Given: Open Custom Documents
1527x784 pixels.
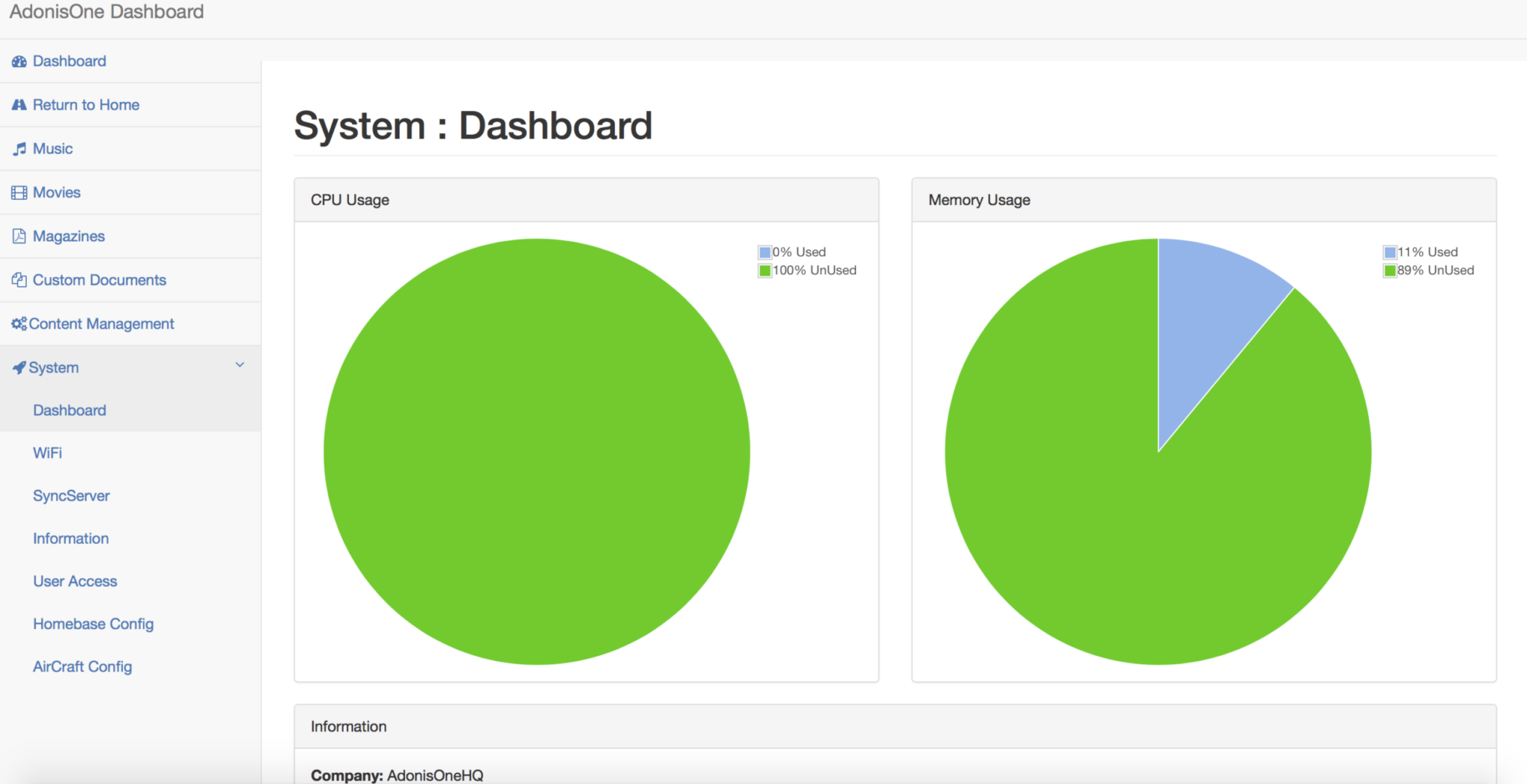Looking at the screenshot, I should click(x=99, y=280).
